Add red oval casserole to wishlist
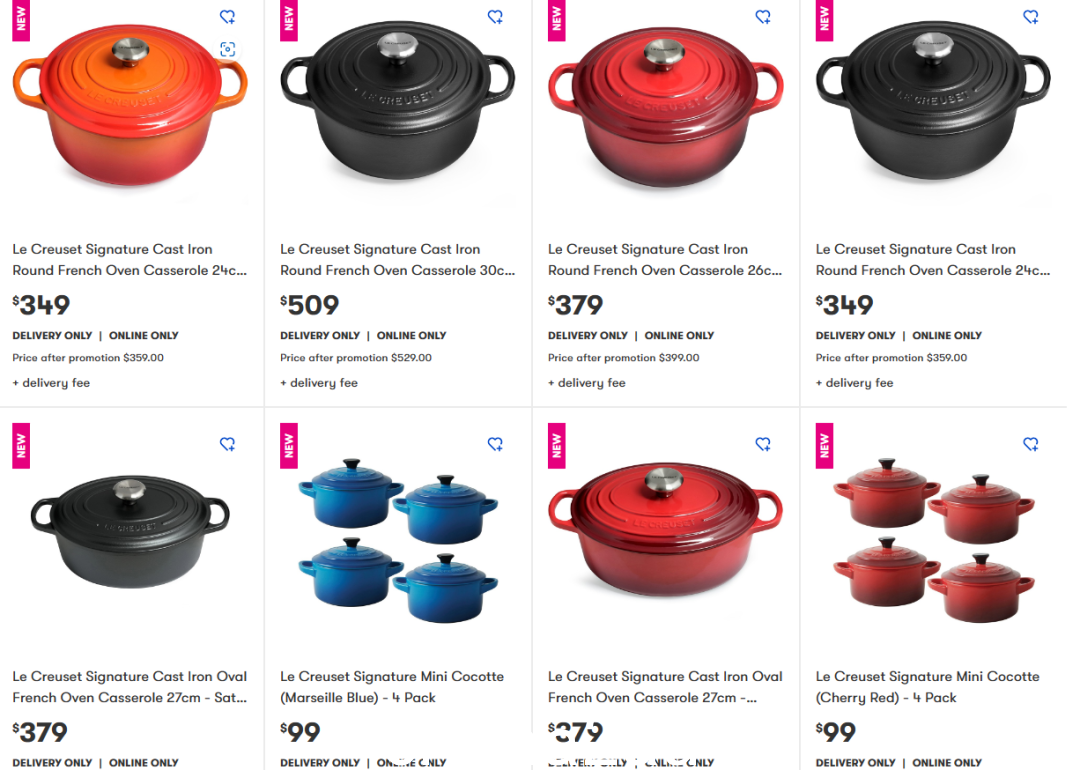Viewport: 1080px width, 770px height. [763, 444]
